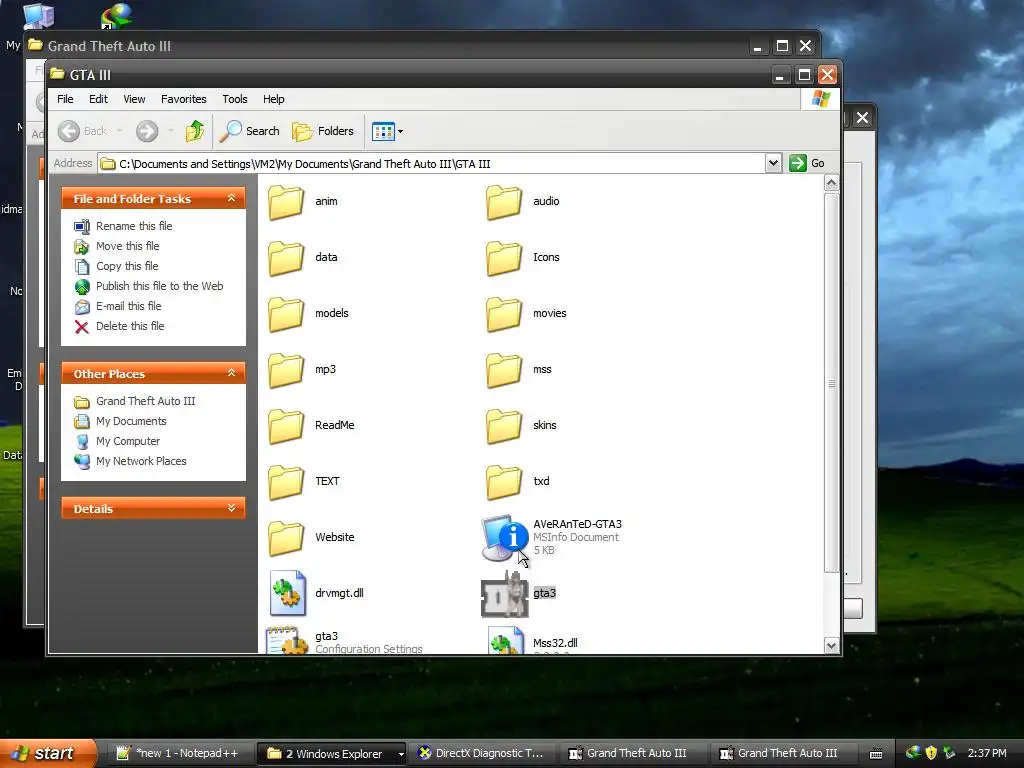
Task: Select the drvmgt.dll file icon
Action: [x=288, y=593]
